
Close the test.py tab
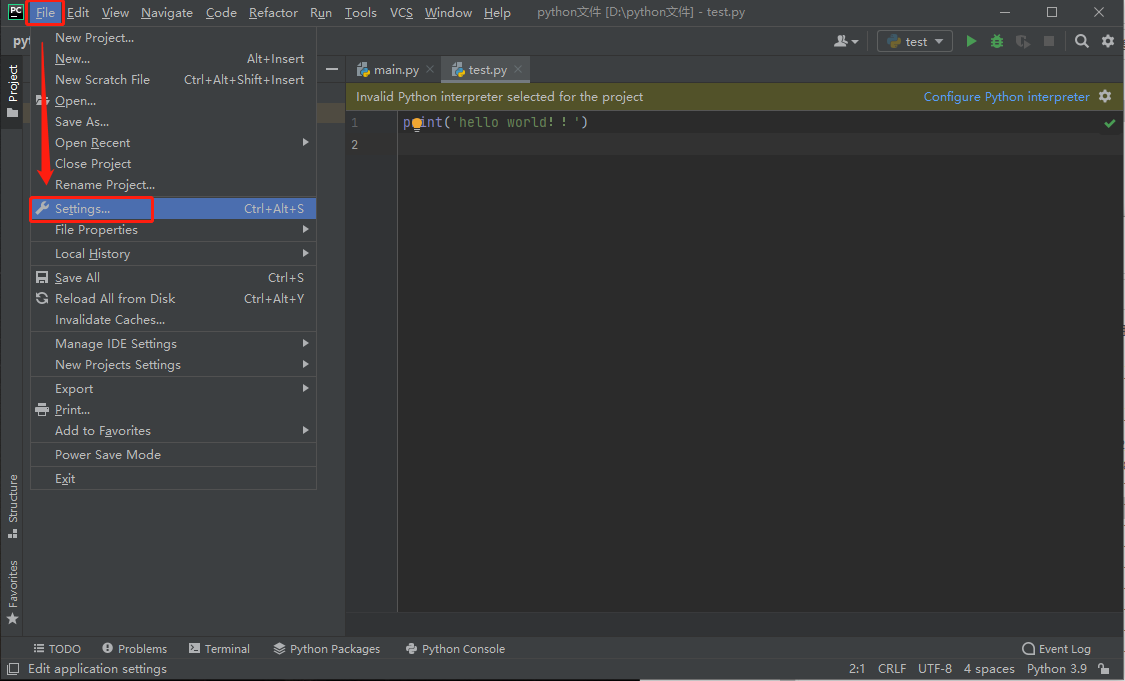518,70
